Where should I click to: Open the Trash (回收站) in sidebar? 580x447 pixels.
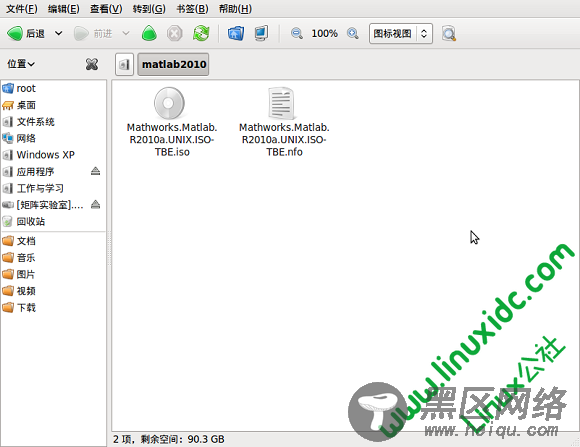coord(53,222)
